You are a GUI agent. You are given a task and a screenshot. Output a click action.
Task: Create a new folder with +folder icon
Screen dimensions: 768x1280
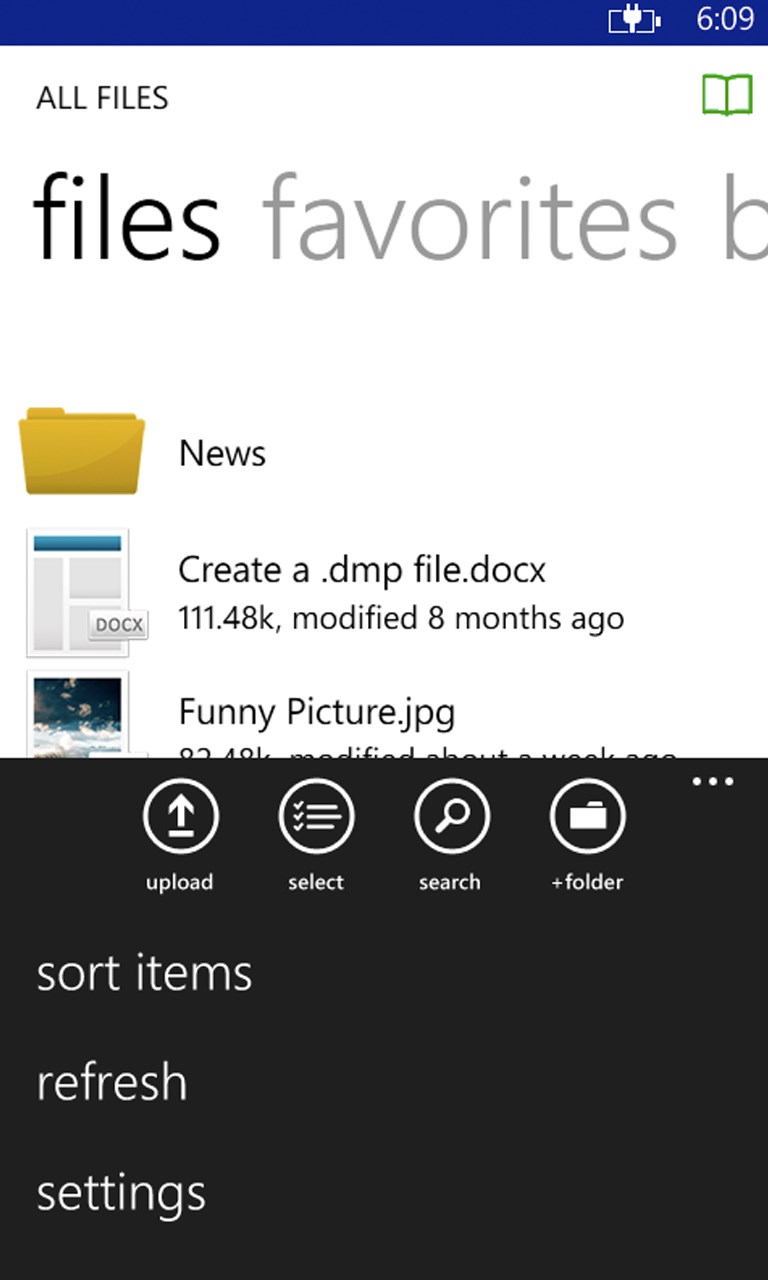point(588,816)
